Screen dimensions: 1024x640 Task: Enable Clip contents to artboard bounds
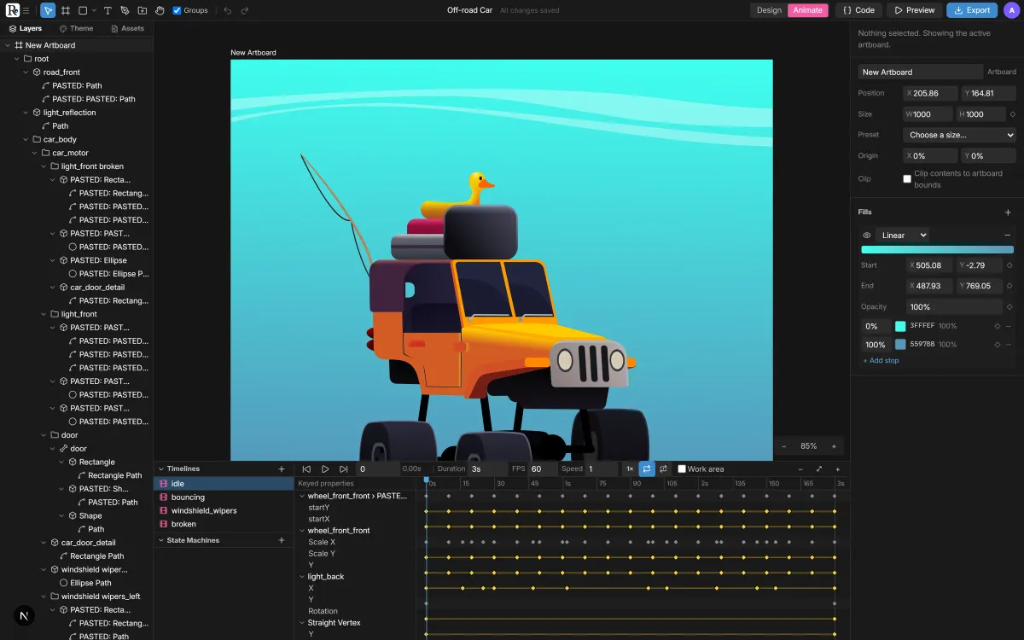tap(907, 179)
